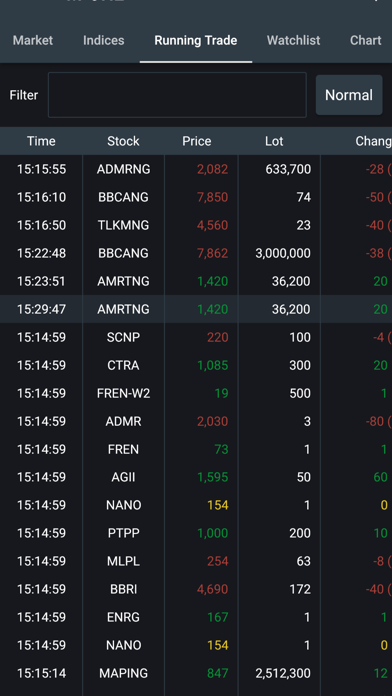Click the Stock column header
This screenshot has height=696, width=392.
(123, 141)
